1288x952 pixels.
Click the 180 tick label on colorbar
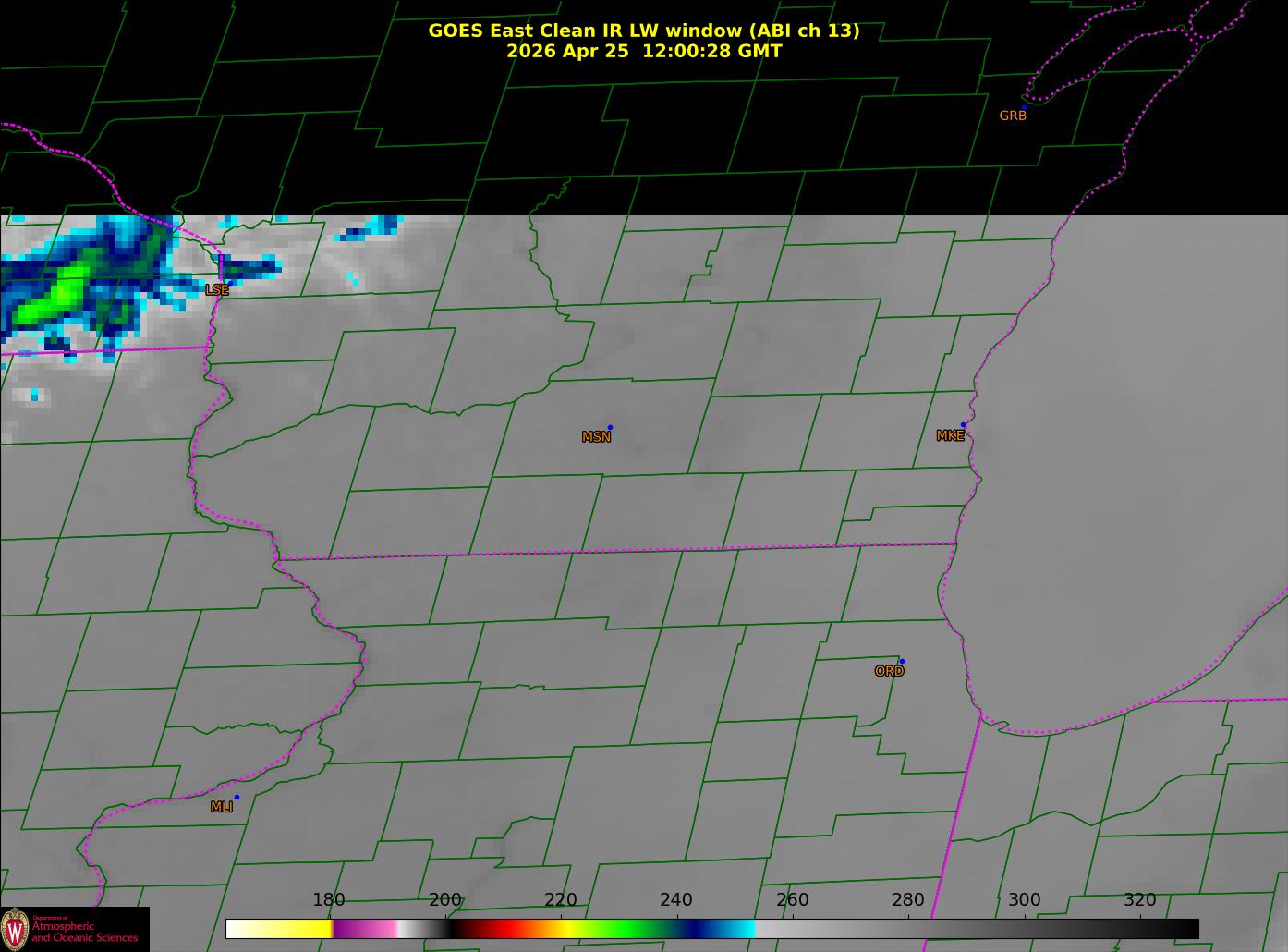pyautogui.click(x=328, y=899)
